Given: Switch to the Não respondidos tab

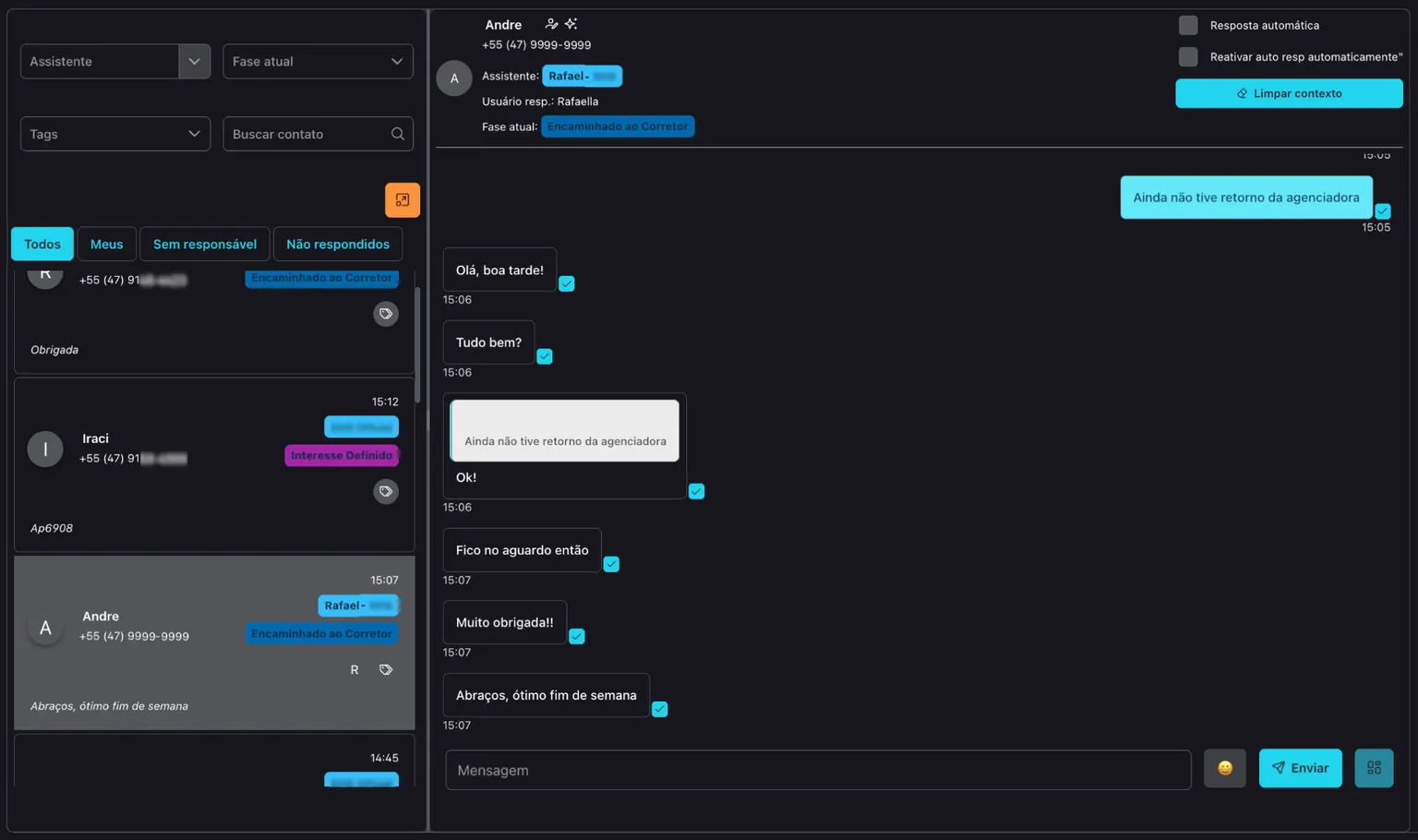Looking at the screenshot, I should pos(338,244).
